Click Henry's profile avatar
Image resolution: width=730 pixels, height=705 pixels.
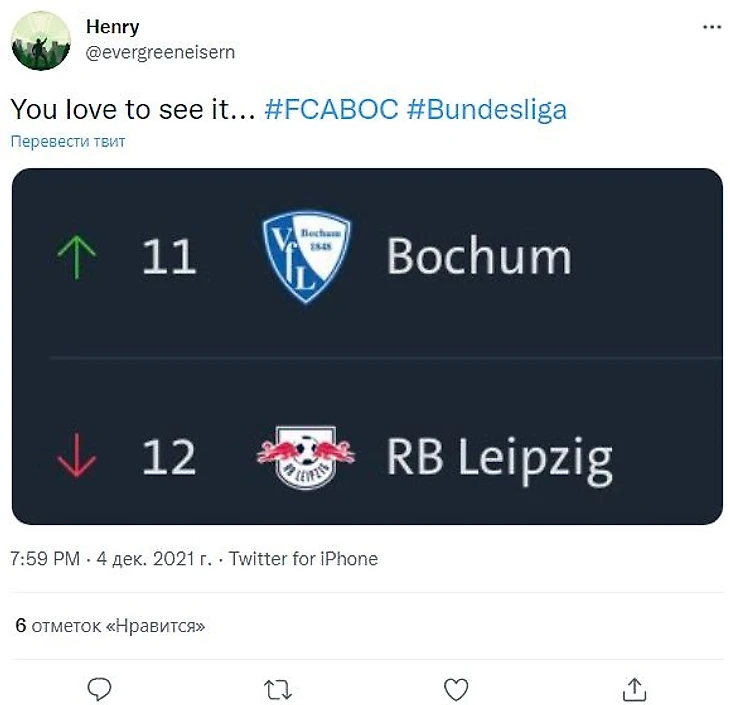pos(40,41)
